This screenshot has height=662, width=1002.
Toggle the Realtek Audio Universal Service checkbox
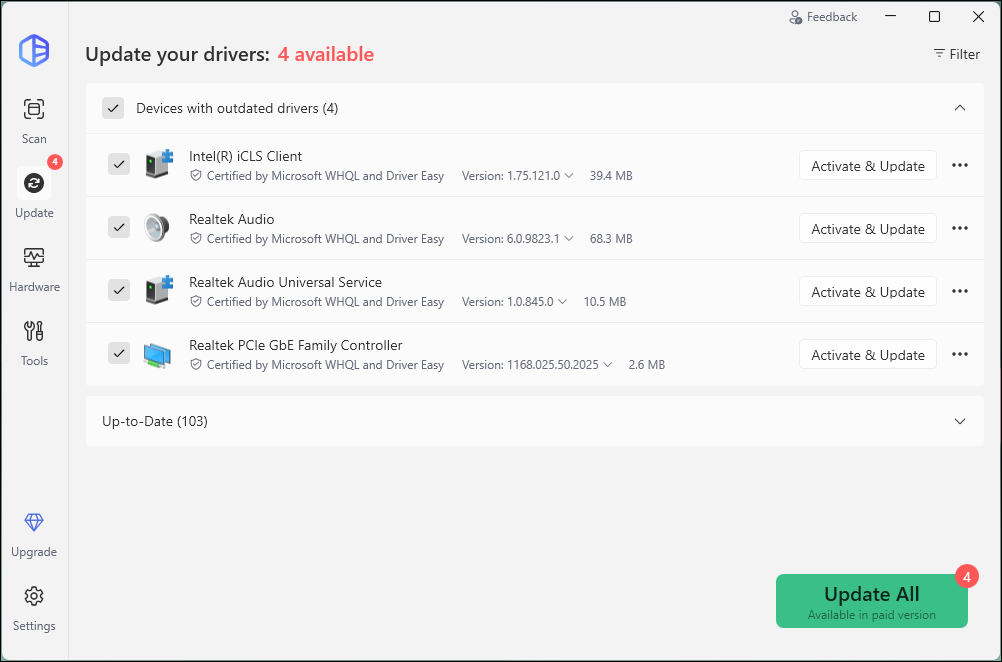(x=119, y=290)
